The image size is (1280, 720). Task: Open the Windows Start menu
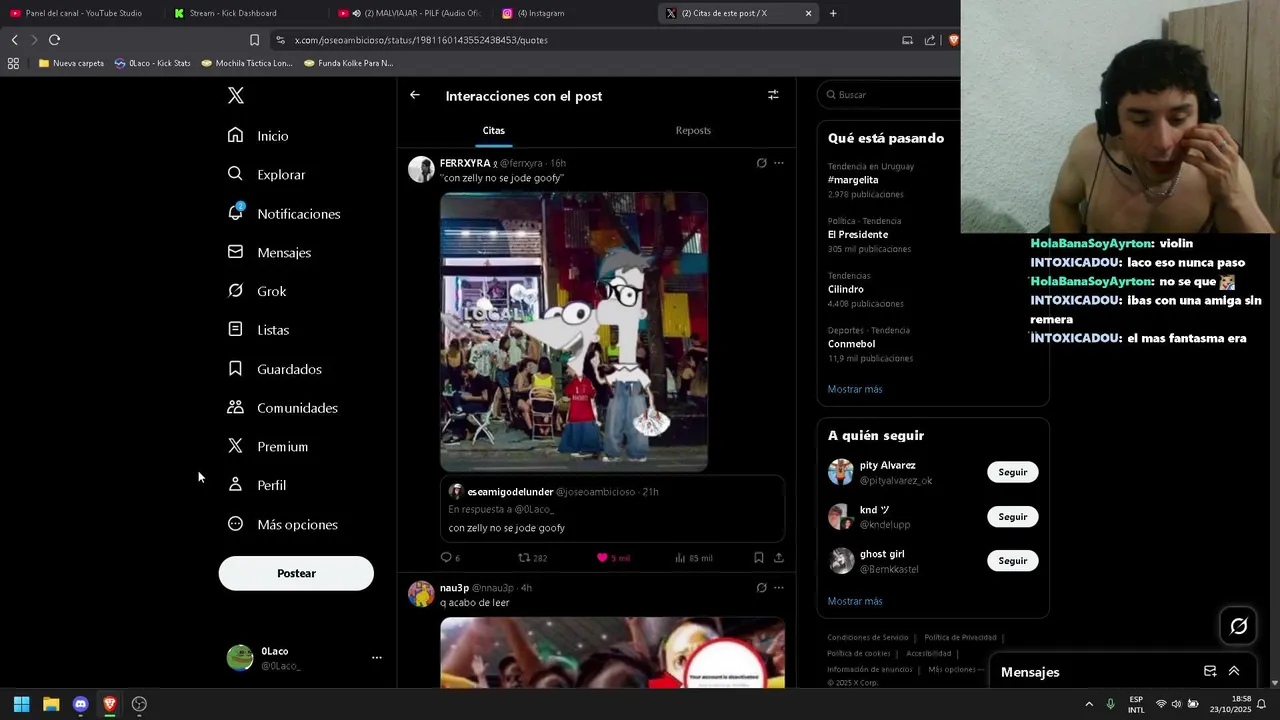(x=21, y=704)
